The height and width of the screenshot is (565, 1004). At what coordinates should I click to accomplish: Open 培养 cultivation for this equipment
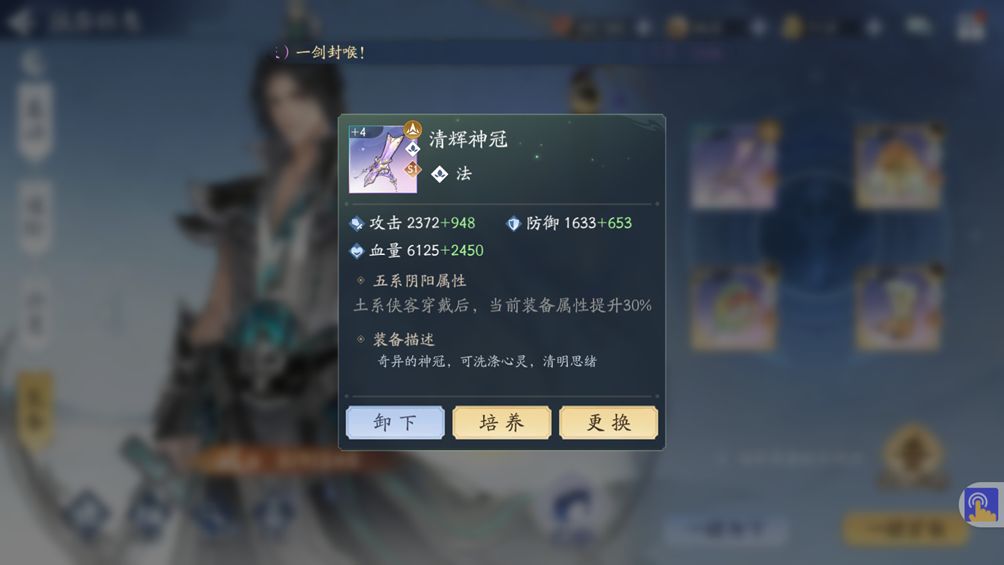502,422
